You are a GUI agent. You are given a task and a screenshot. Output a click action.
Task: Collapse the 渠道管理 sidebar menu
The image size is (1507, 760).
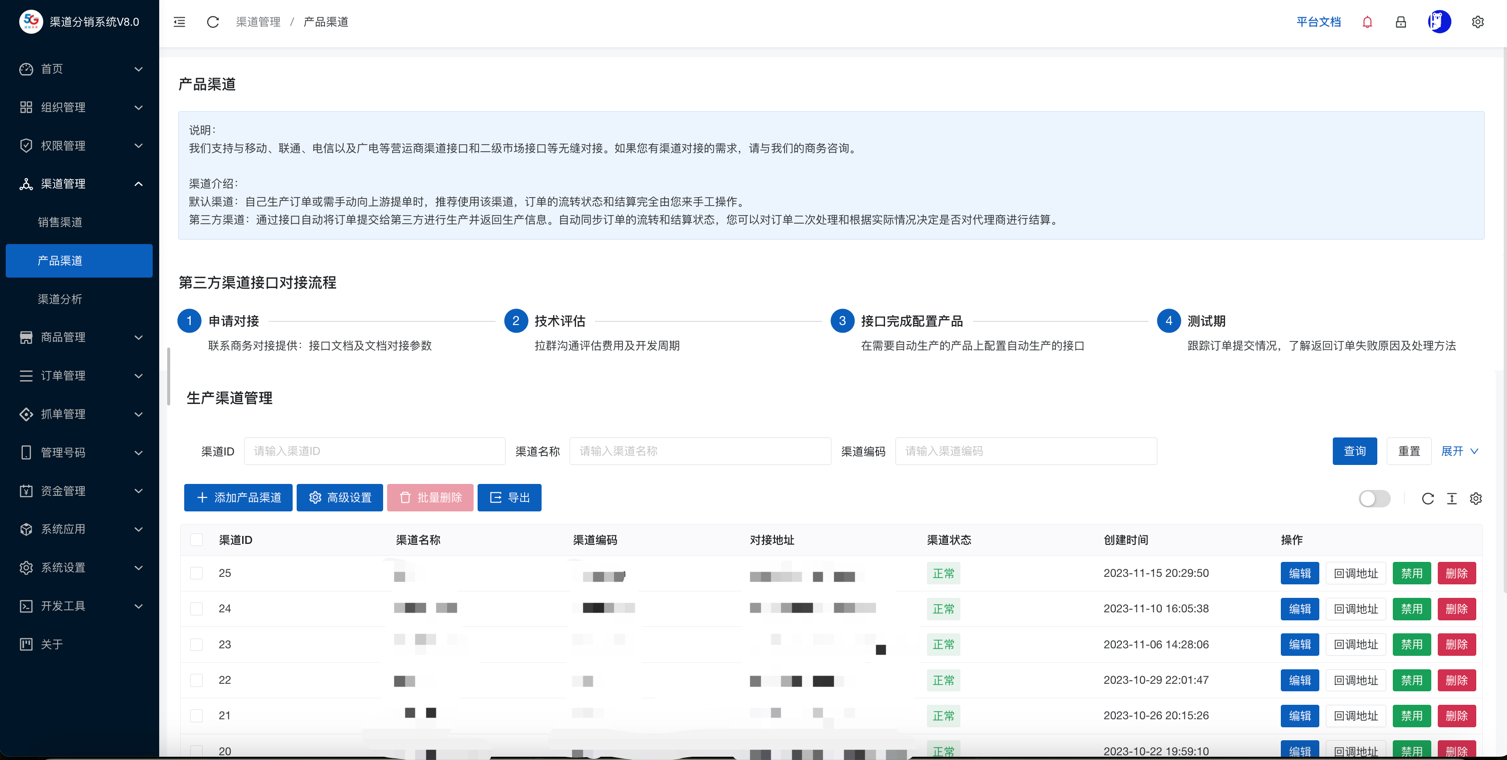click(80, 184)
